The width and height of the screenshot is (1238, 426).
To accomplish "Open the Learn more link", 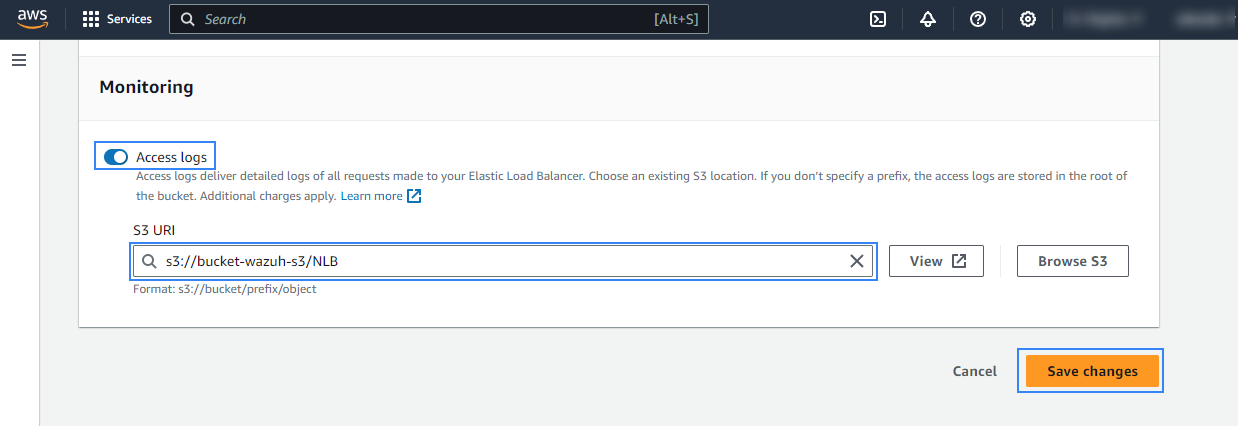I will [x=371, y=196].
